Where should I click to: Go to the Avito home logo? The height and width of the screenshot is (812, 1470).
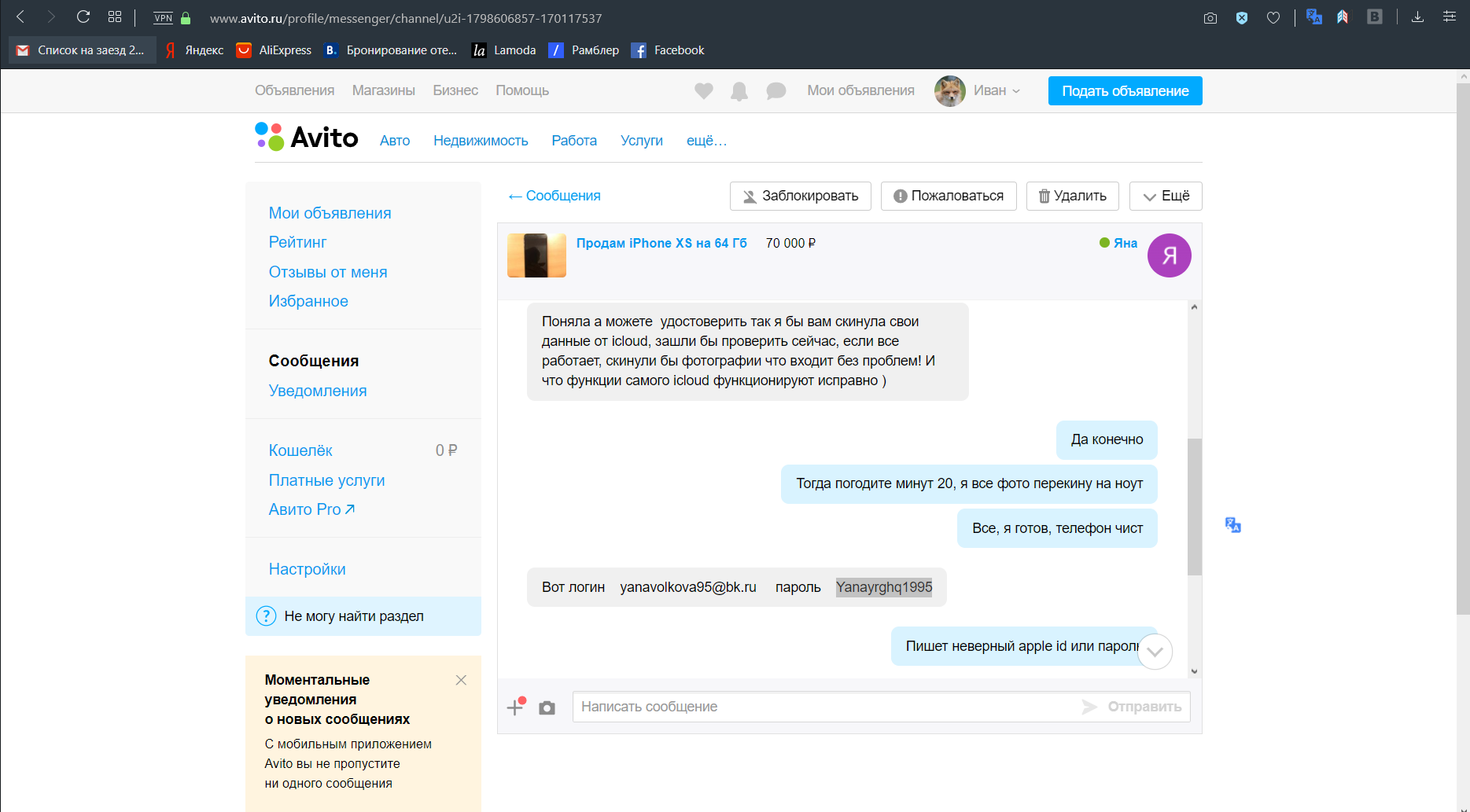(307, 137)
